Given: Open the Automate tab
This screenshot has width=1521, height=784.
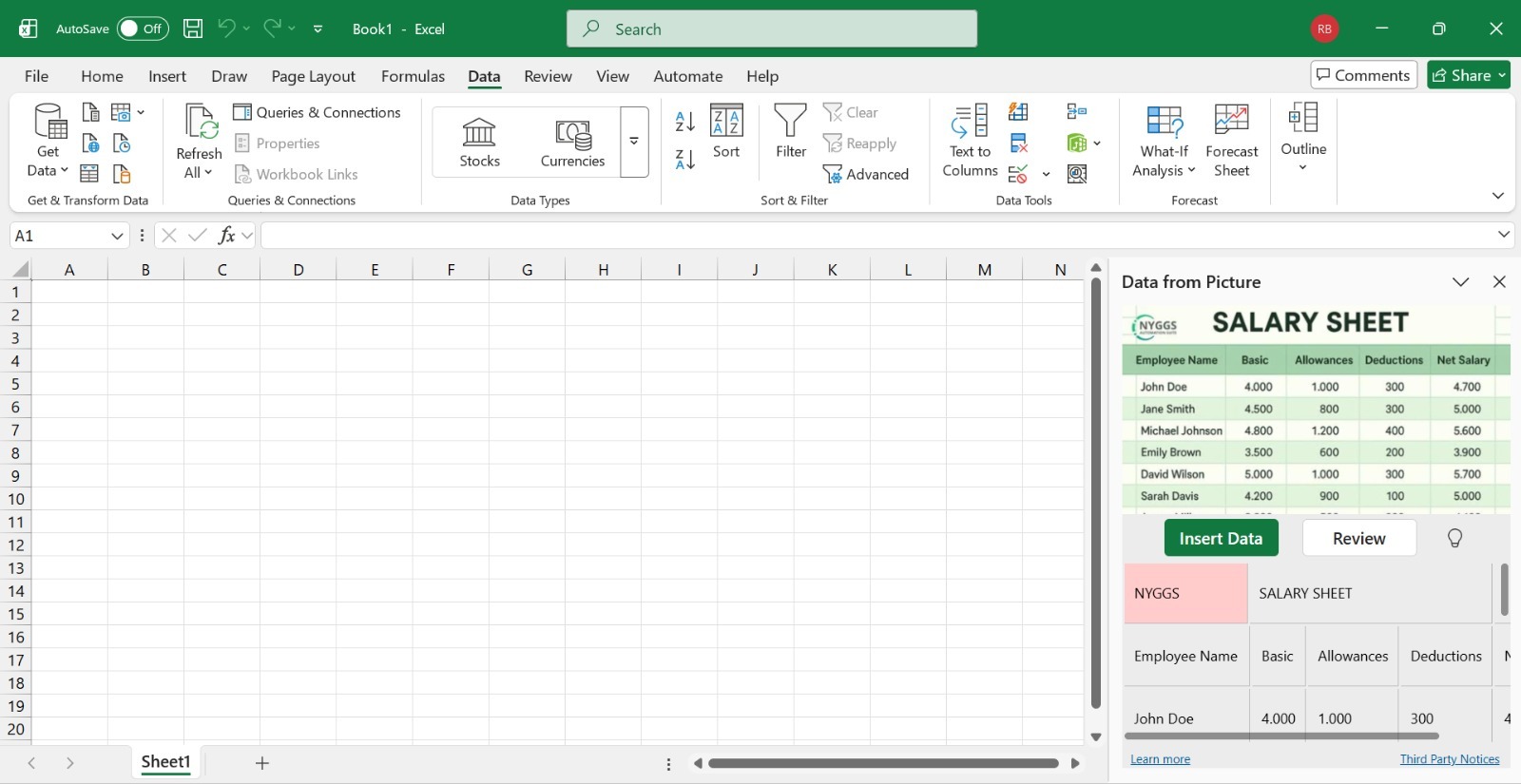Looking at the screenshot, I should 687,76.
